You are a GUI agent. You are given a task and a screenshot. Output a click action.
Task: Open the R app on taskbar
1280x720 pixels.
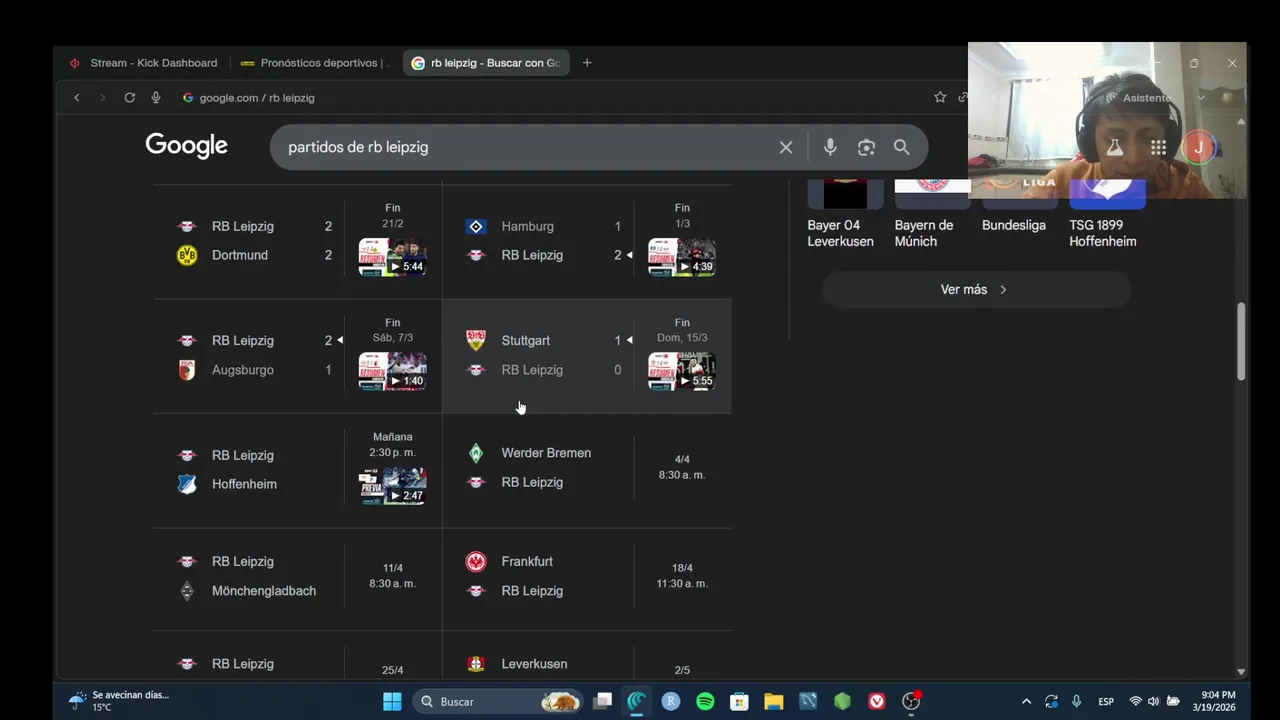[x=671, y=701]
